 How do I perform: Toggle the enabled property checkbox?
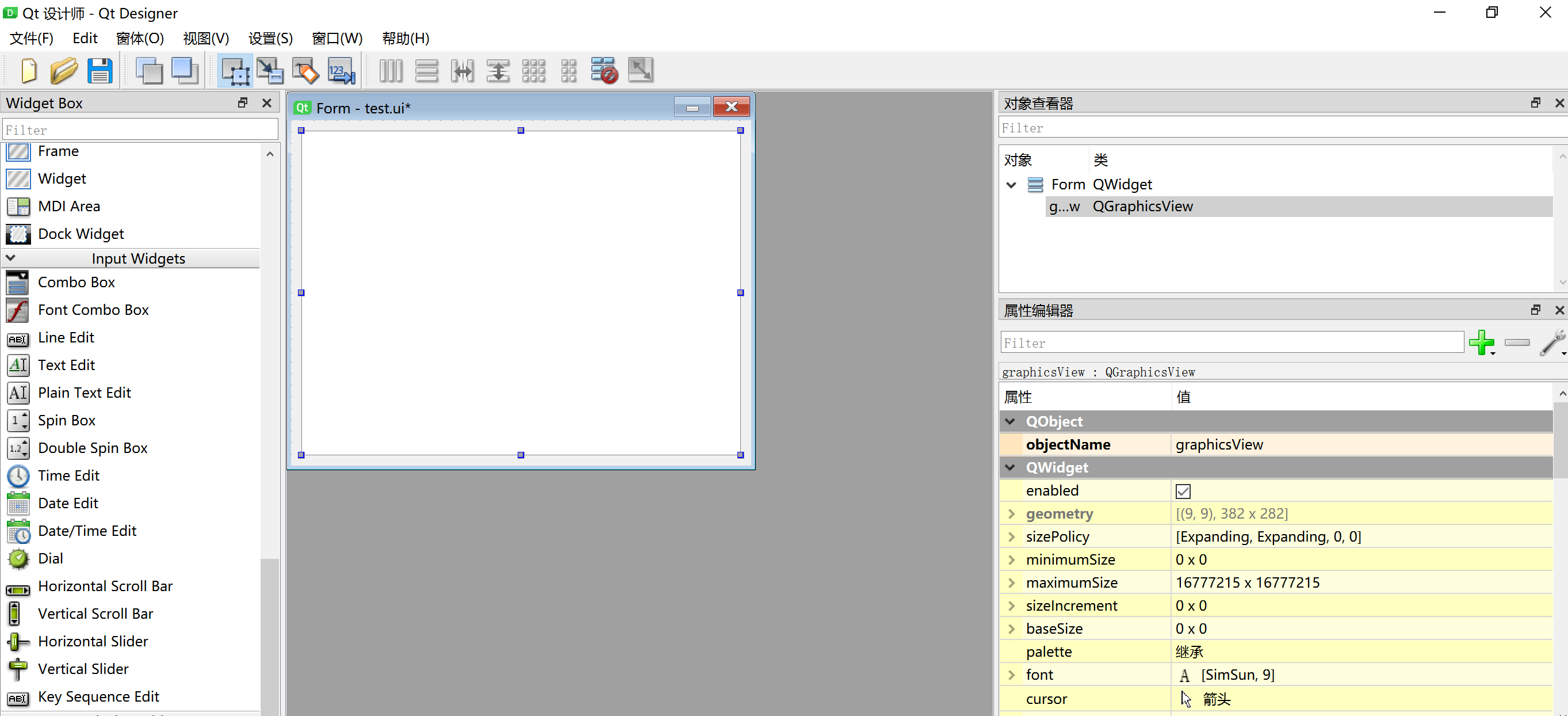pyautogui.click(x=1183, y=492)
